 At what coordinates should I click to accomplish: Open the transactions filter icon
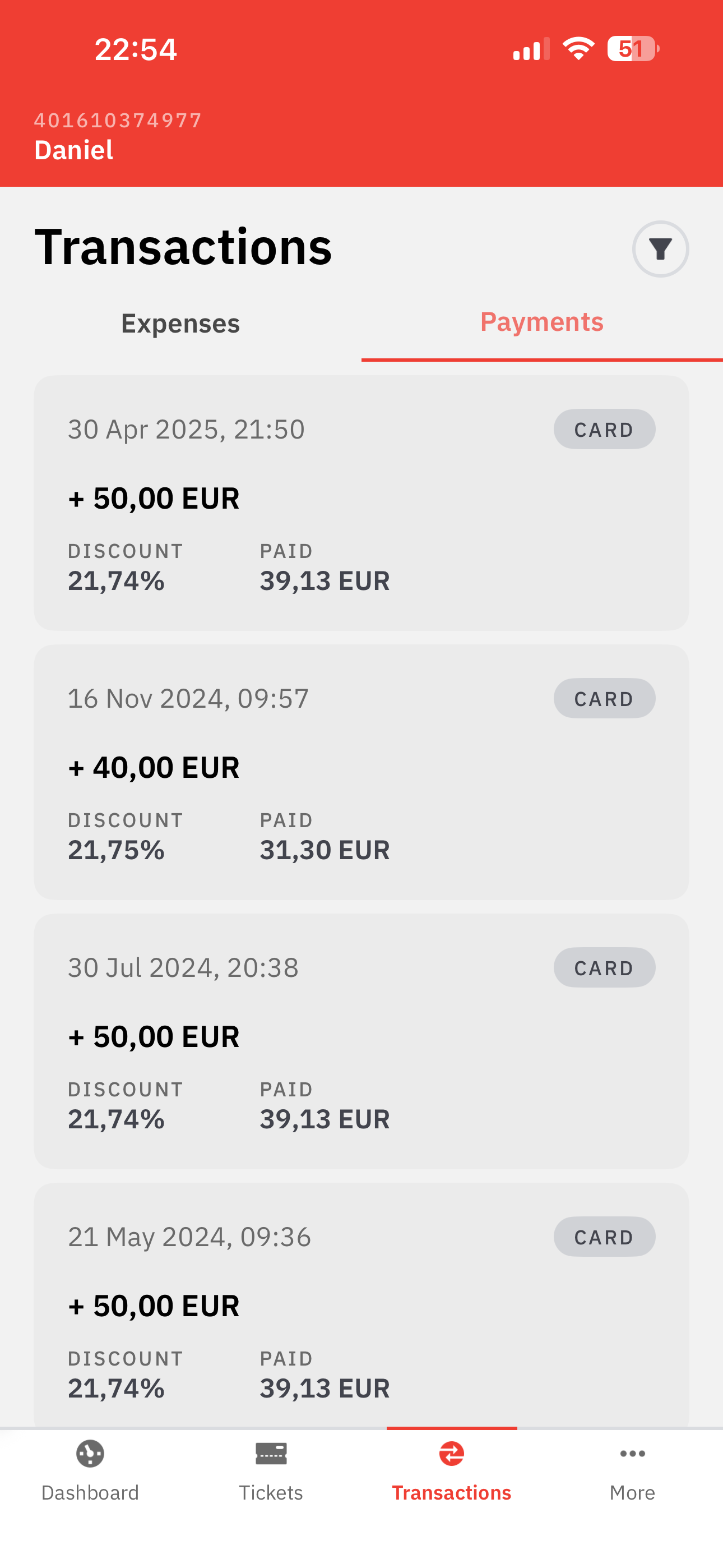tap(660, 249)
